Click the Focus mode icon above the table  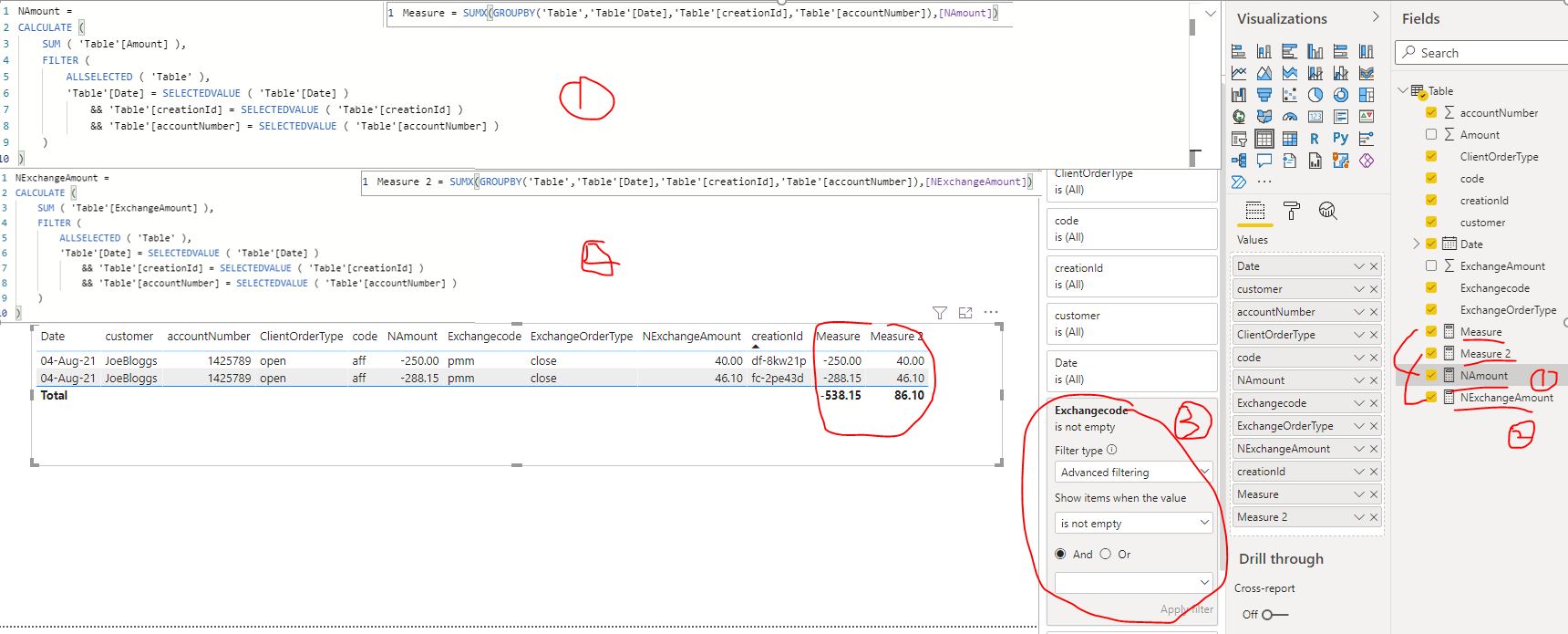965,313
